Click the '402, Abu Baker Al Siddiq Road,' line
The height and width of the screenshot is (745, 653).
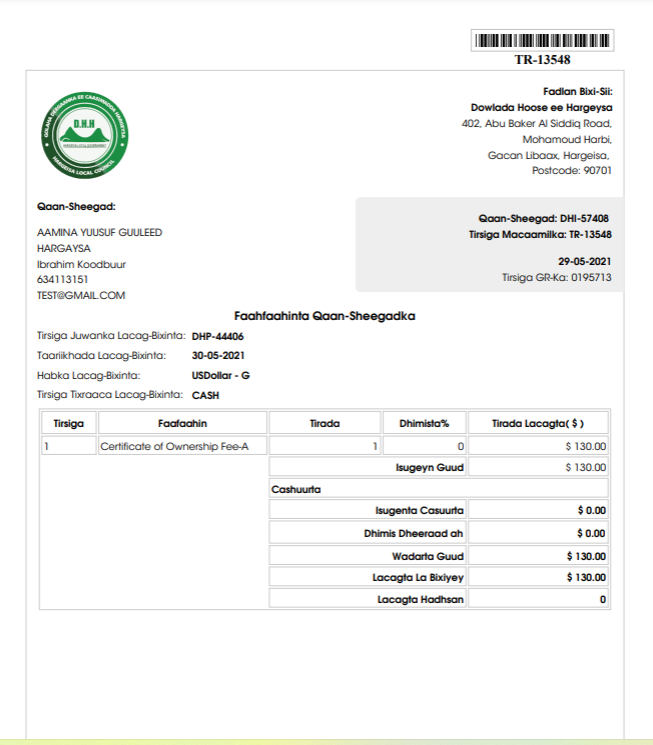pos(537,124)
